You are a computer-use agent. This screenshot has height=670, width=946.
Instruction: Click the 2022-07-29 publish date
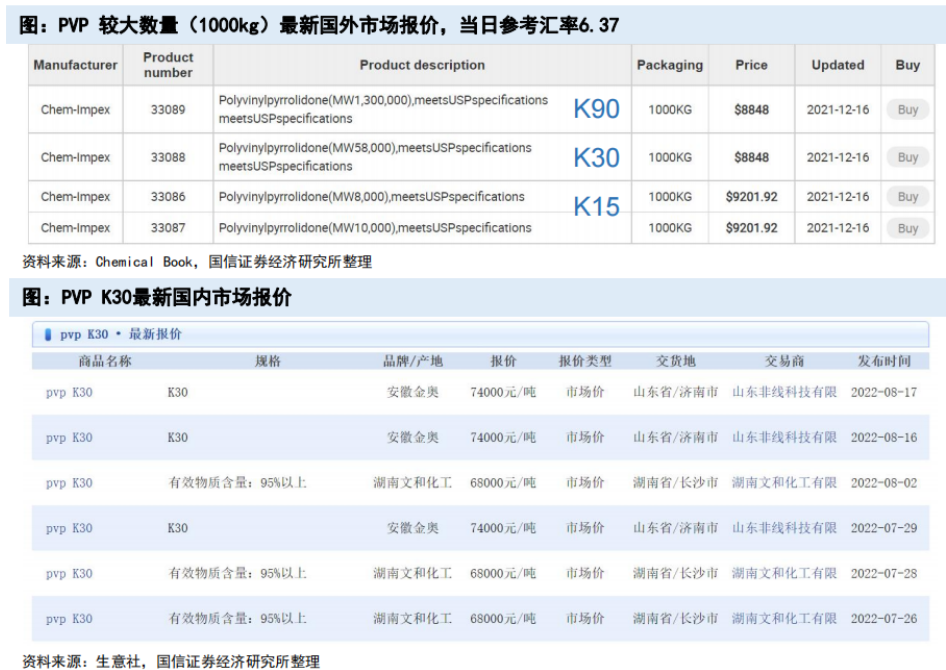[884, 528]
